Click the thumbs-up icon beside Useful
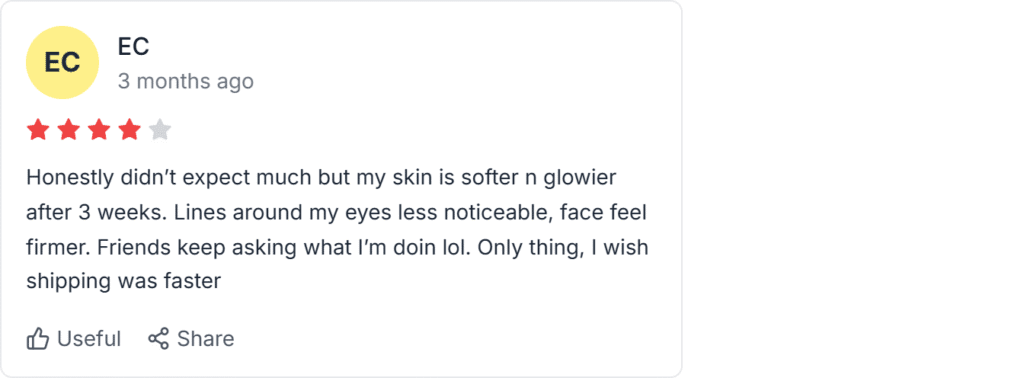This screenshot has width=1024, height=378. (38, 339)
